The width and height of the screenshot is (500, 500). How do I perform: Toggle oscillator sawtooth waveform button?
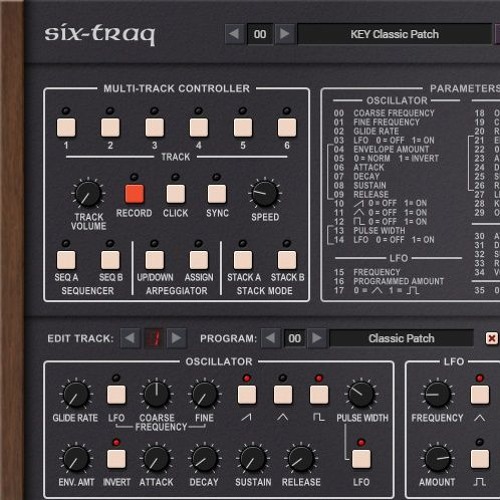247,395
